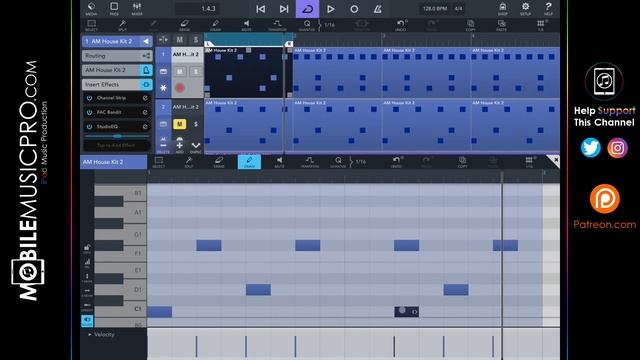640x360 pixels.
Task: Open the Help section
Action: [x=548, y=9]
